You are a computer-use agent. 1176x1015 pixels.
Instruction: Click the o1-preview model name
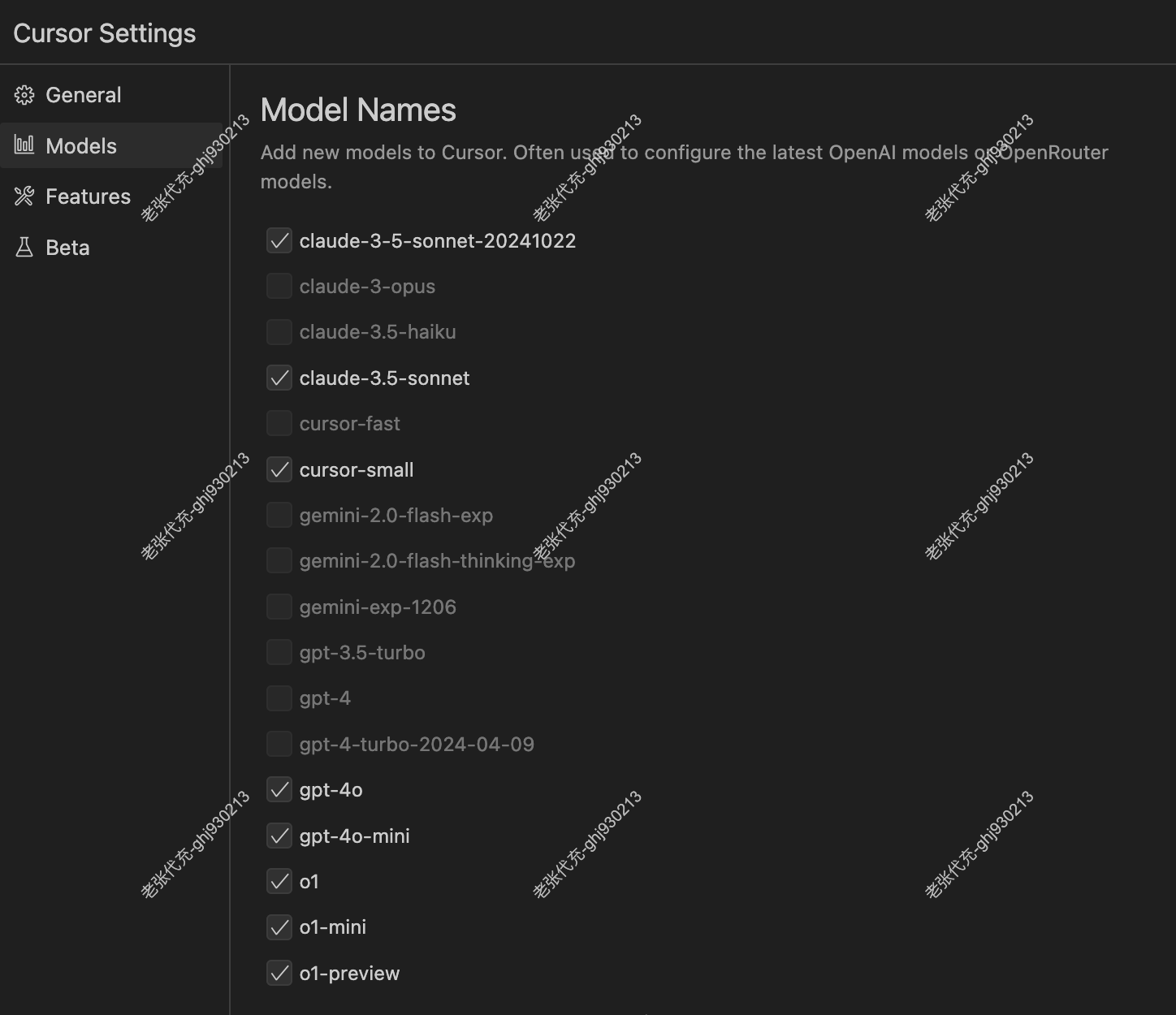(x=349, y=974)
